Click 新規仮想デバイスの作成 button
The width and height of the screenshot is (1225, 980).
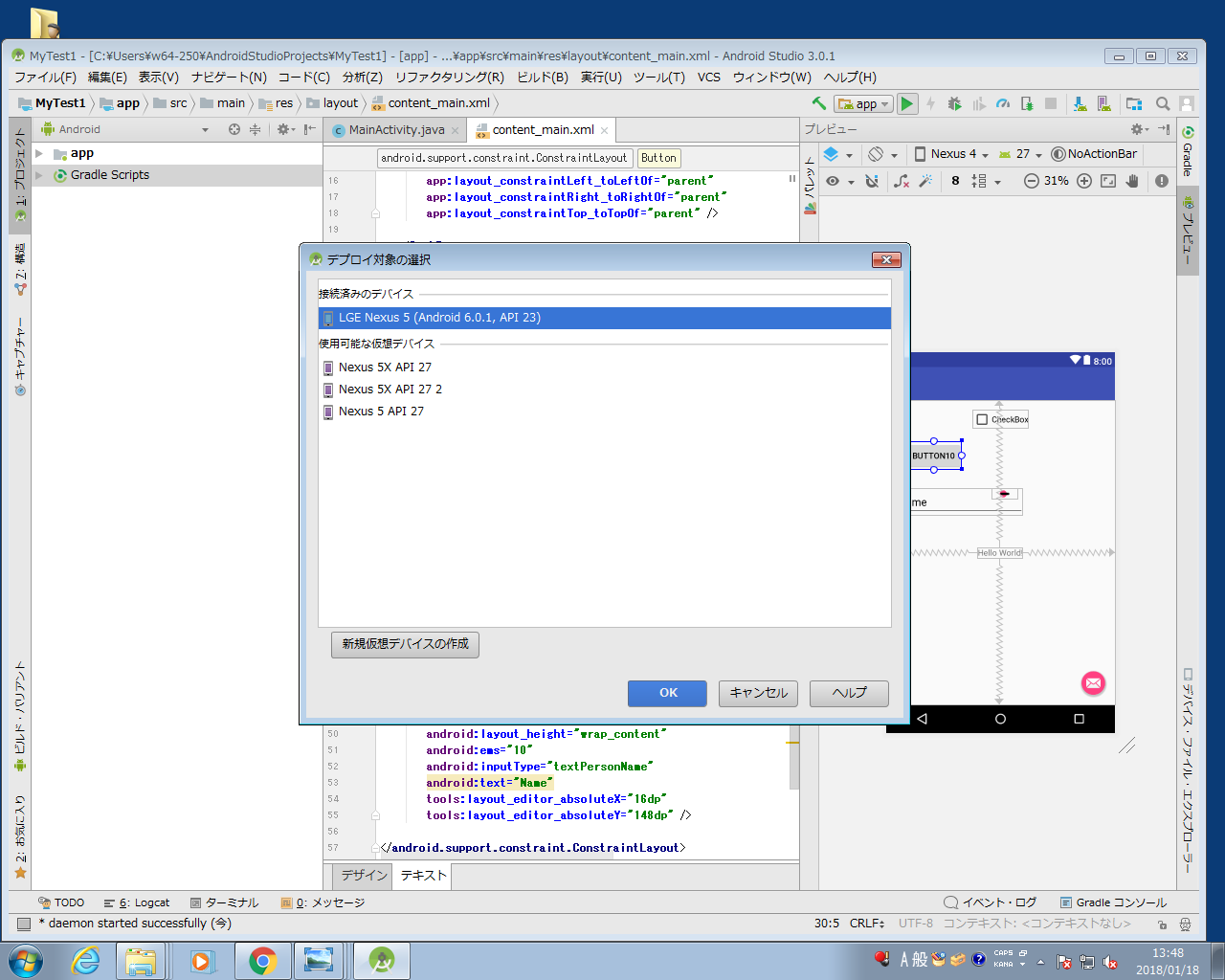point(405,644)
